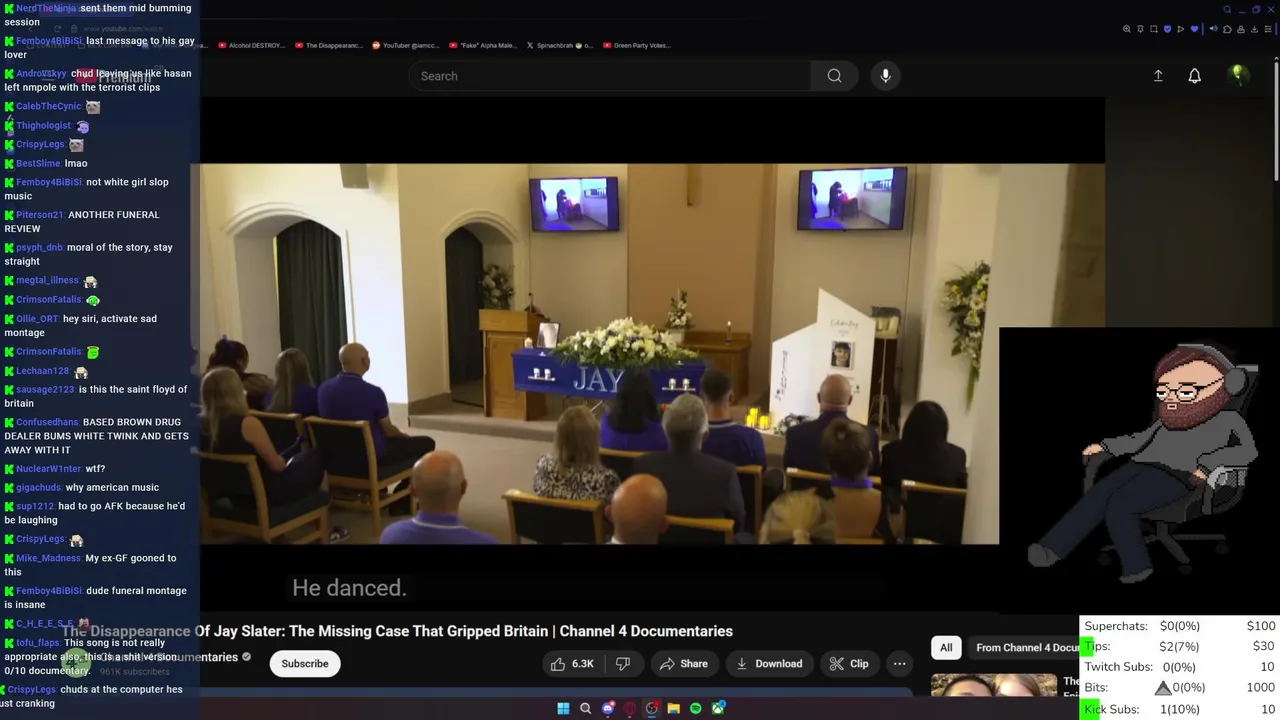Like the video with thumbs up
Screen dimensions: 1280x720
[571, 664]
